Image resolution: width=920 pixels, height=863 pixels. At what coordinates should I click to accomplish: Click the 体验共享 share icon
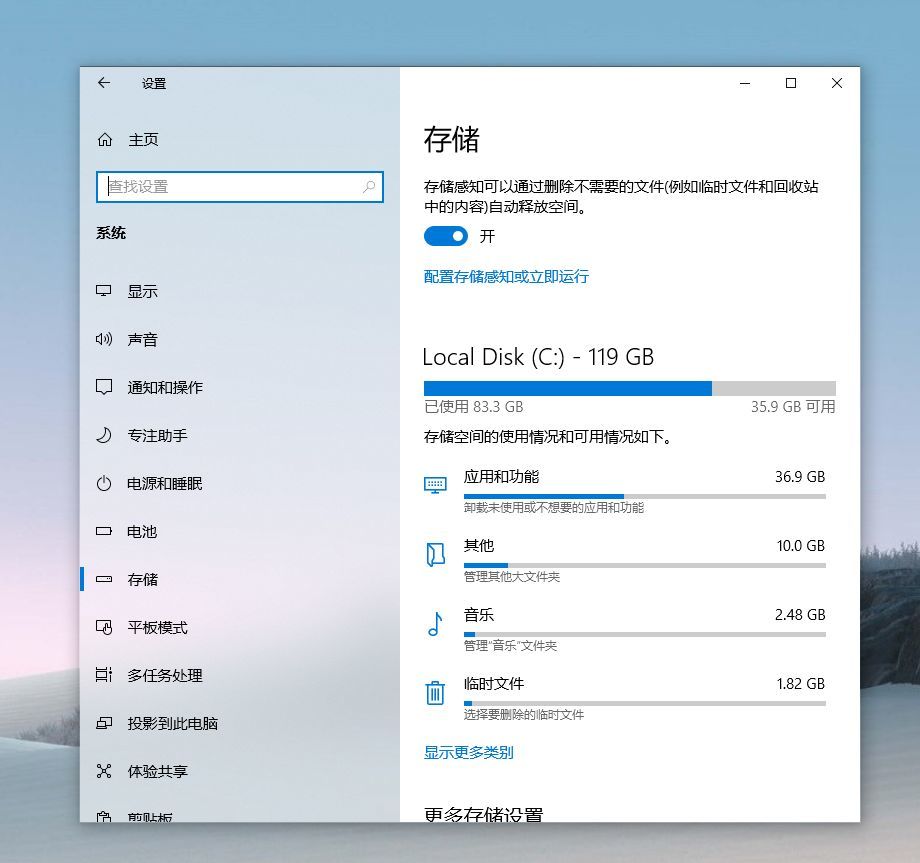click(x=104, y=771)
